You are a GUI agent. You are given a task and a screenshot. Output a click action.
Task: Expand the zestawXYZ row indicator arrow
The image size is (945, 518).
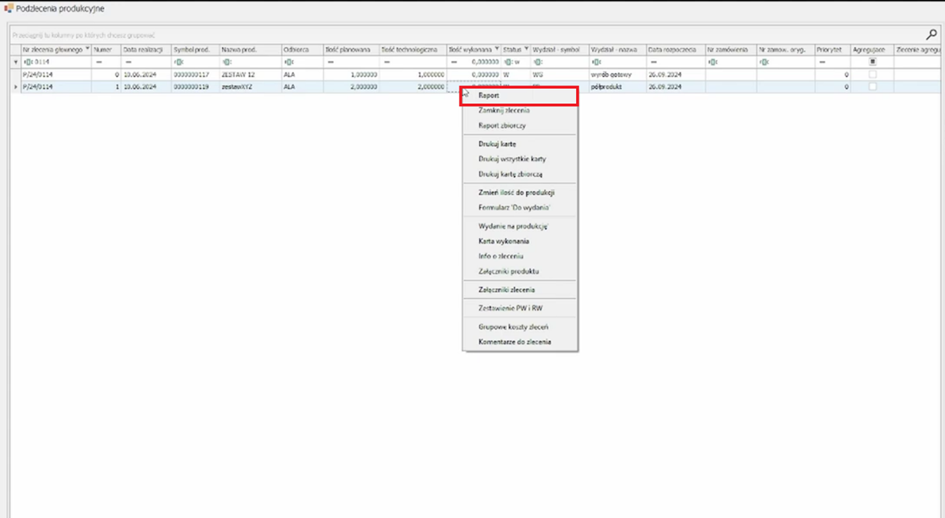tap(15, 87)
